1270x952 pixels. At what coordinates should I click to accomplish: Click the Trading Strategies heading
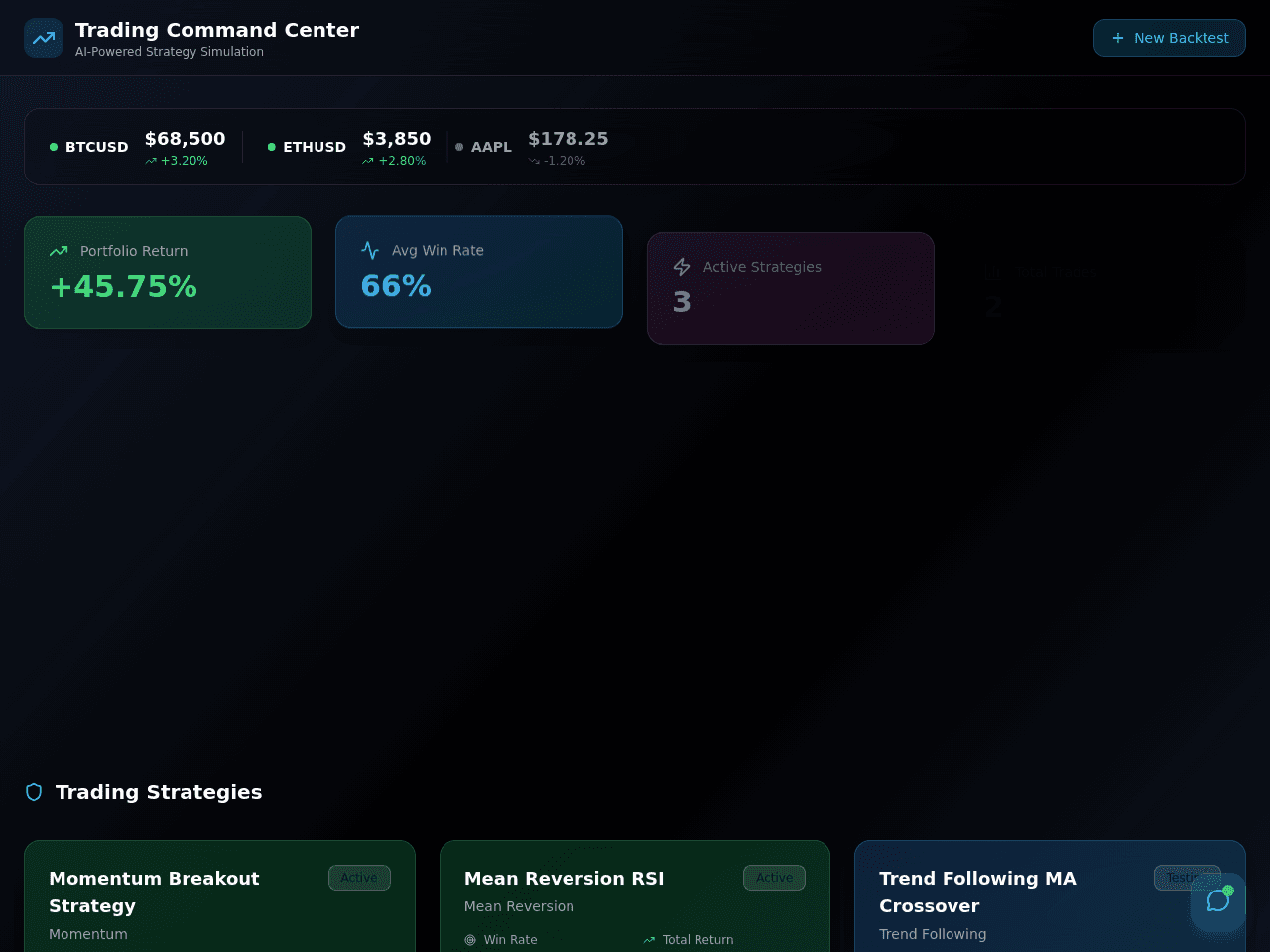click(x=159, y=792)
